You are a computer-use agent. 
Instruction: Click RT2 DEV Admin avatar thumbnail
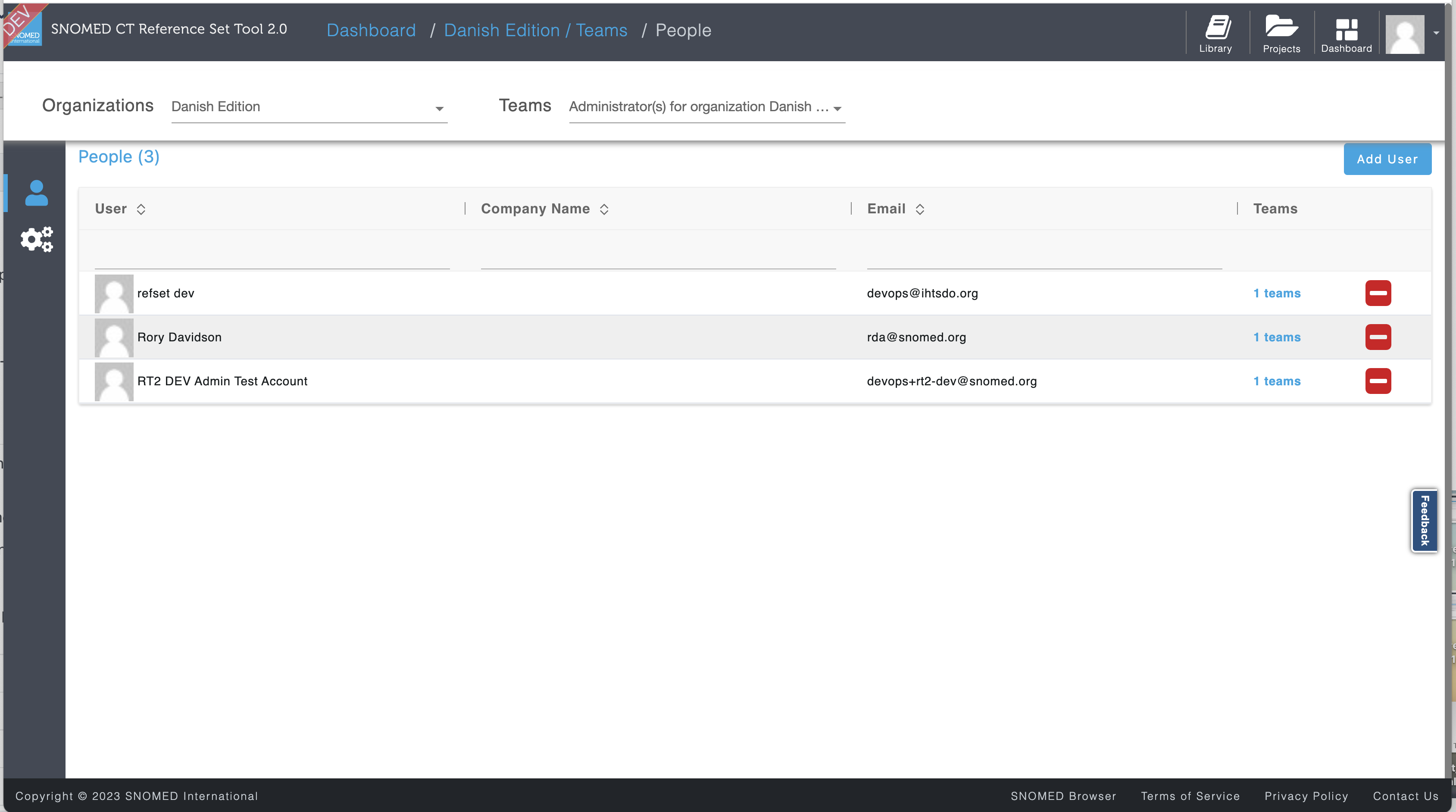[114, 382]
